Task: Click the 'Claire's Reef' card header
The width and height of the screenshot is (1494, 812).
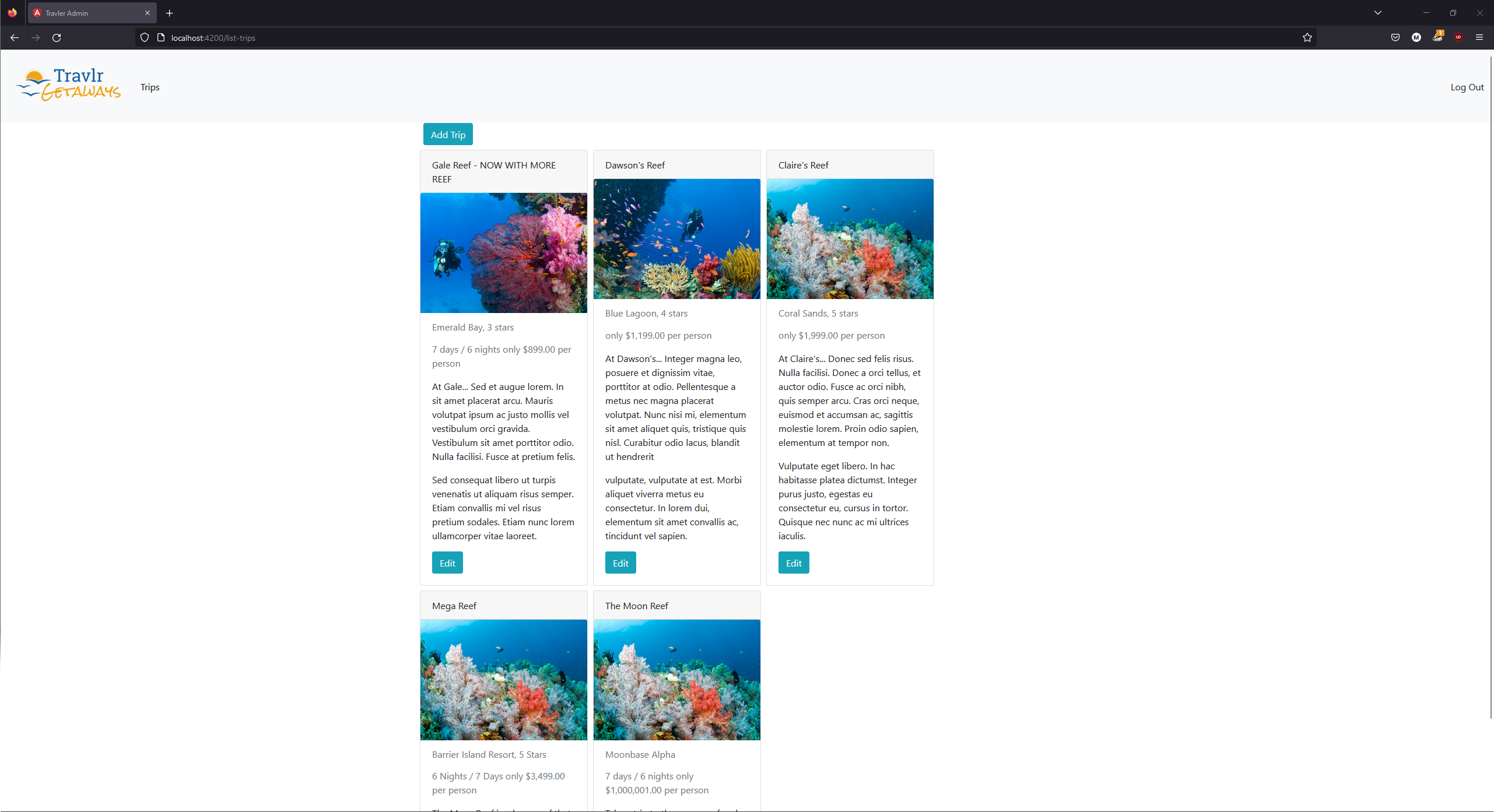Action: 850,165
